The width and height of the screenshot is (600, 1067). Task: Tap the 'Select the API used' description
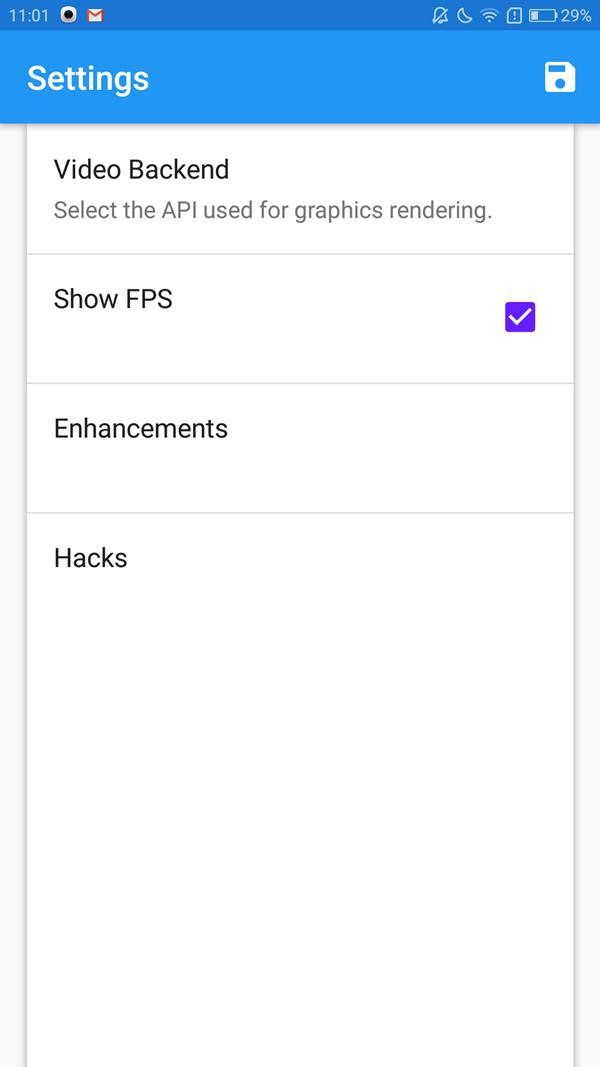pyautogui.click(x=273, y=210)
